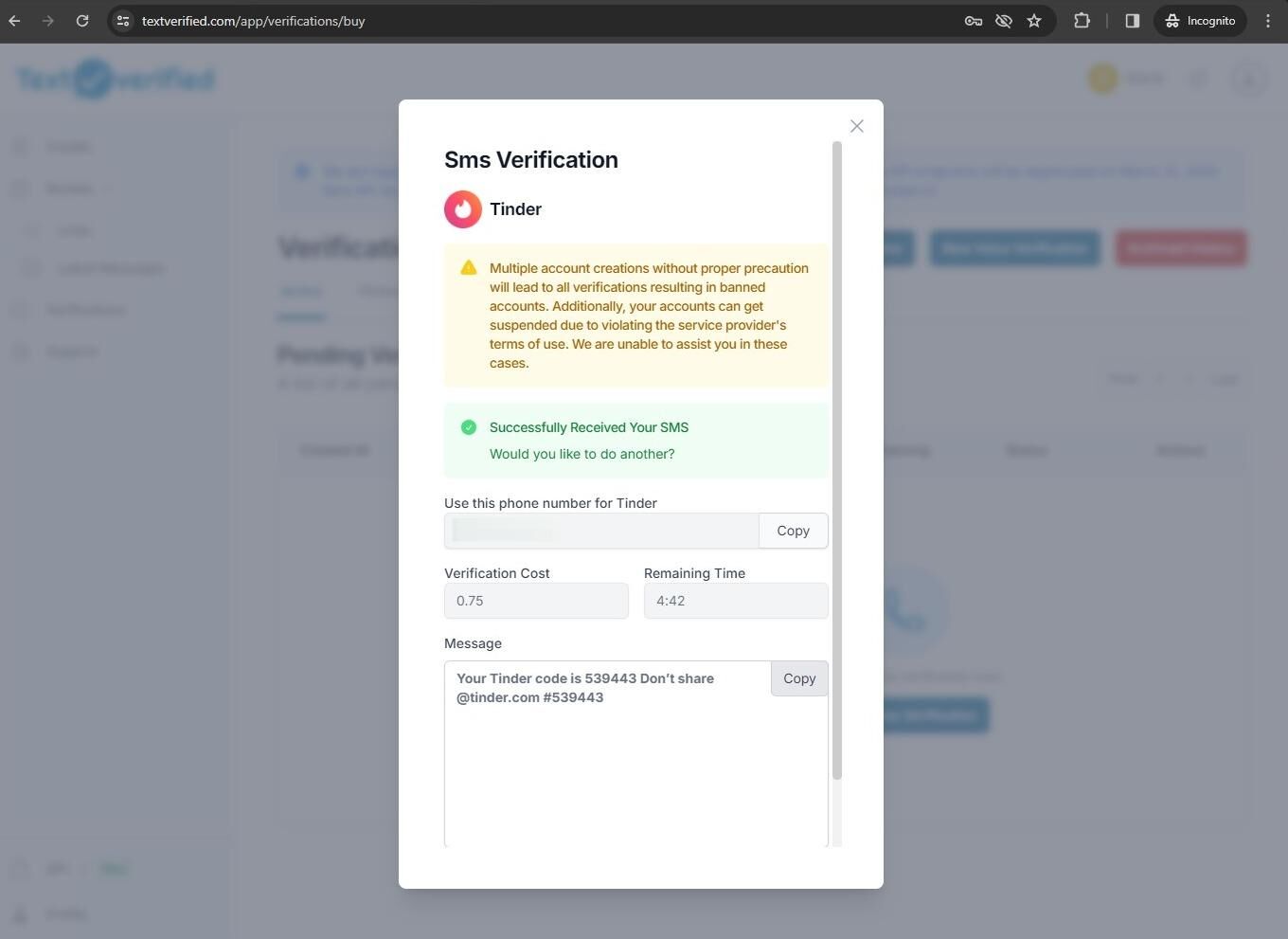Image resolution: width=1288 pixels, height=939 pixels.
Task: Click 'Would you like to do another?'
Action: (x=582, y=454)
